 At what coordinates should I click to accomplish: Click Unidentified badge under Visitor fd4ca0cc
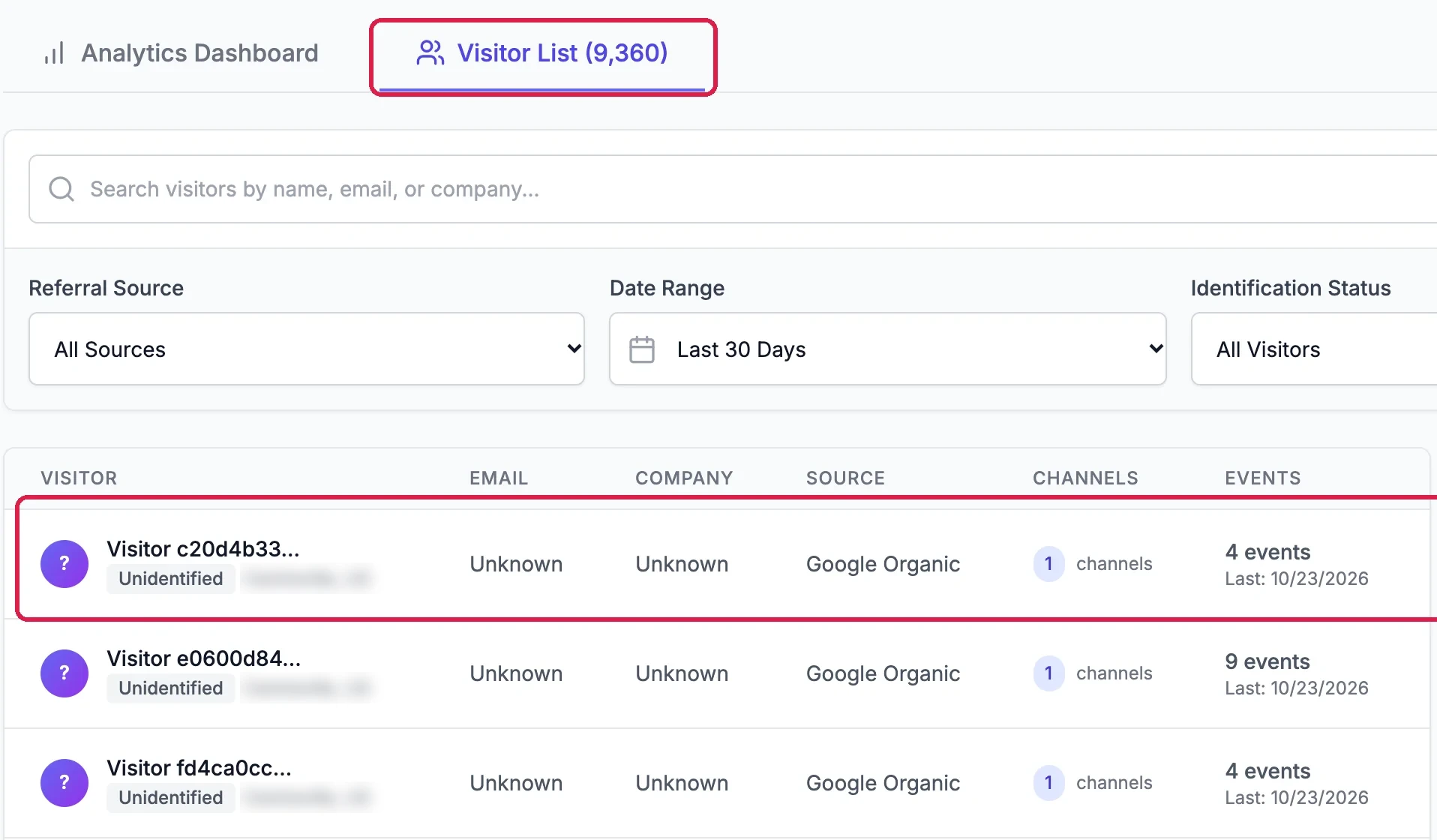pyautogui.click(x=171, y=797)
